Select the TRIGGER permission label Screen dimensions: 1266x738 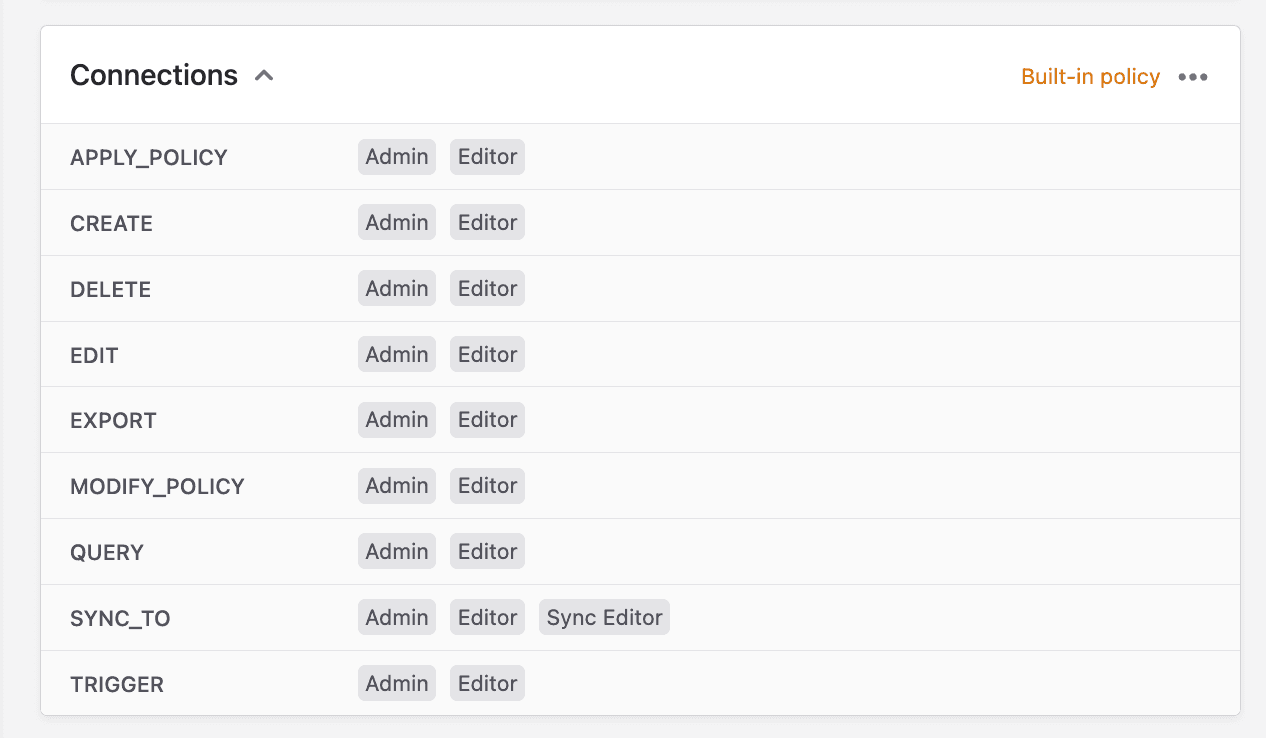click(x=117, y=685)
